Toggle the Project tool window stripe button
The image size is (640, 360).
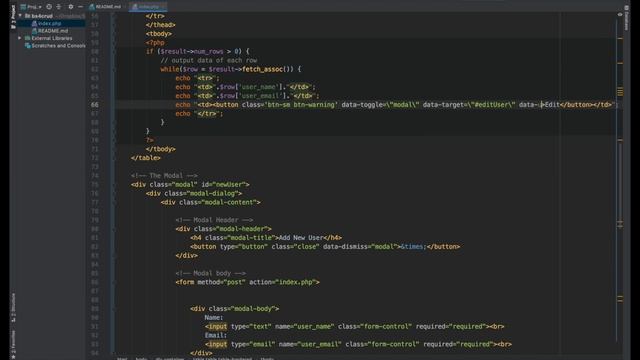click(13, 17)
